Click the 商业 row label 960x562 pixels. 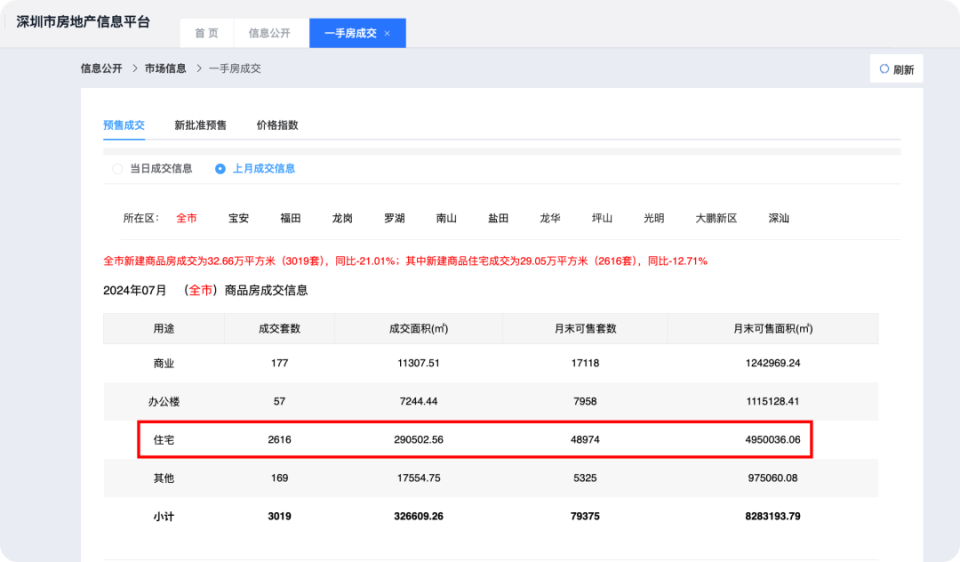coord(164,364)
